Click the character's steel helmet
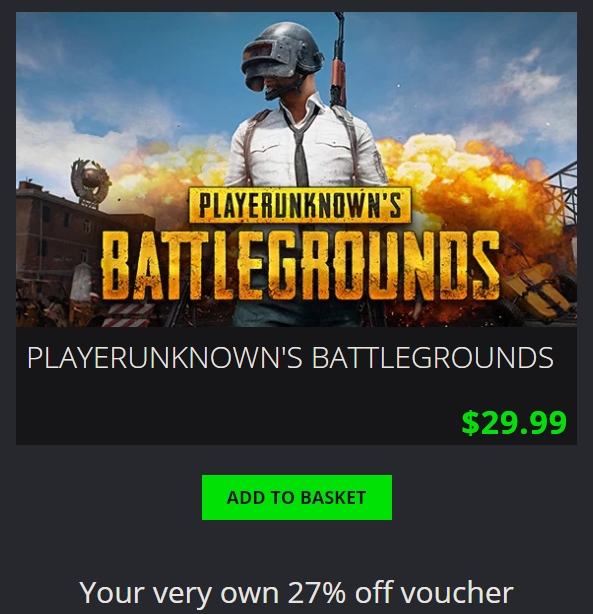Image resolution: width=593 pixels, height=614 pixels. 280,55
